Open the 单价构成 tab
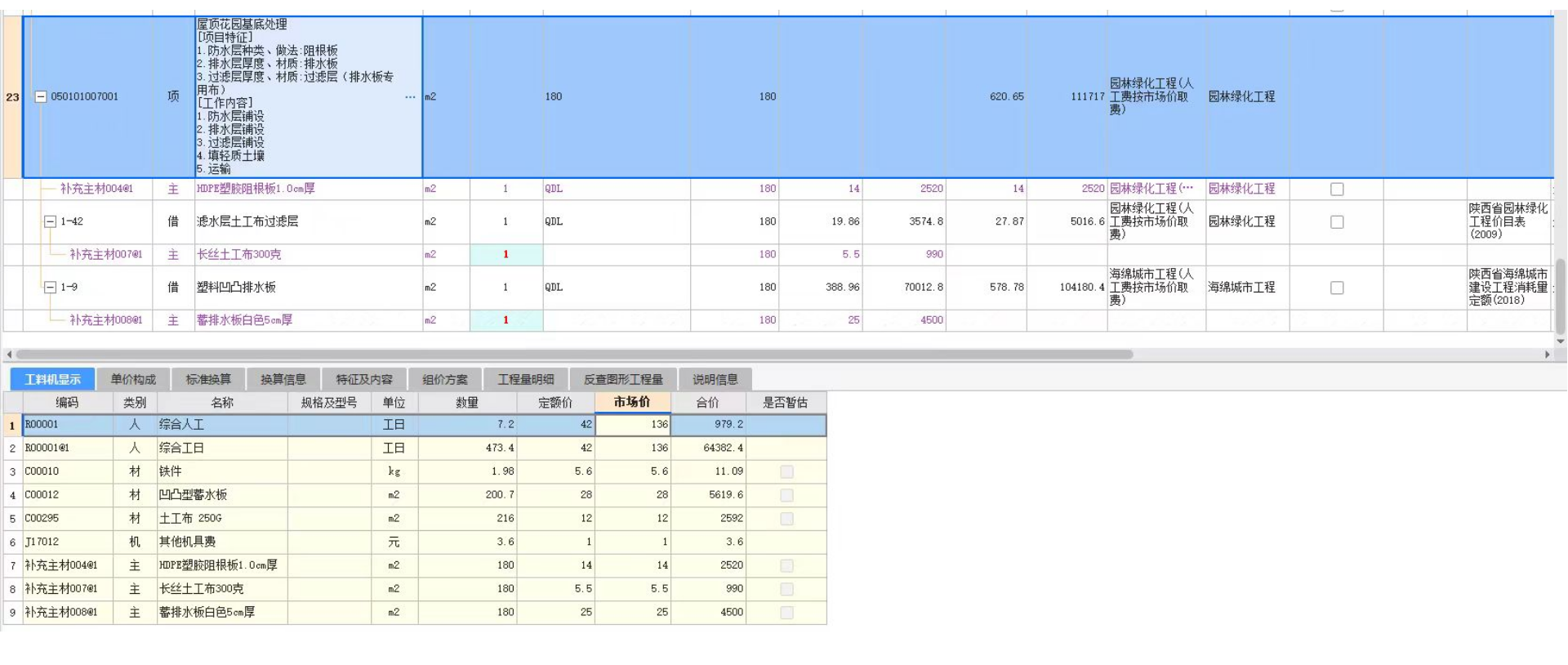Screen dimensions: 1568x665 [133, 379]
